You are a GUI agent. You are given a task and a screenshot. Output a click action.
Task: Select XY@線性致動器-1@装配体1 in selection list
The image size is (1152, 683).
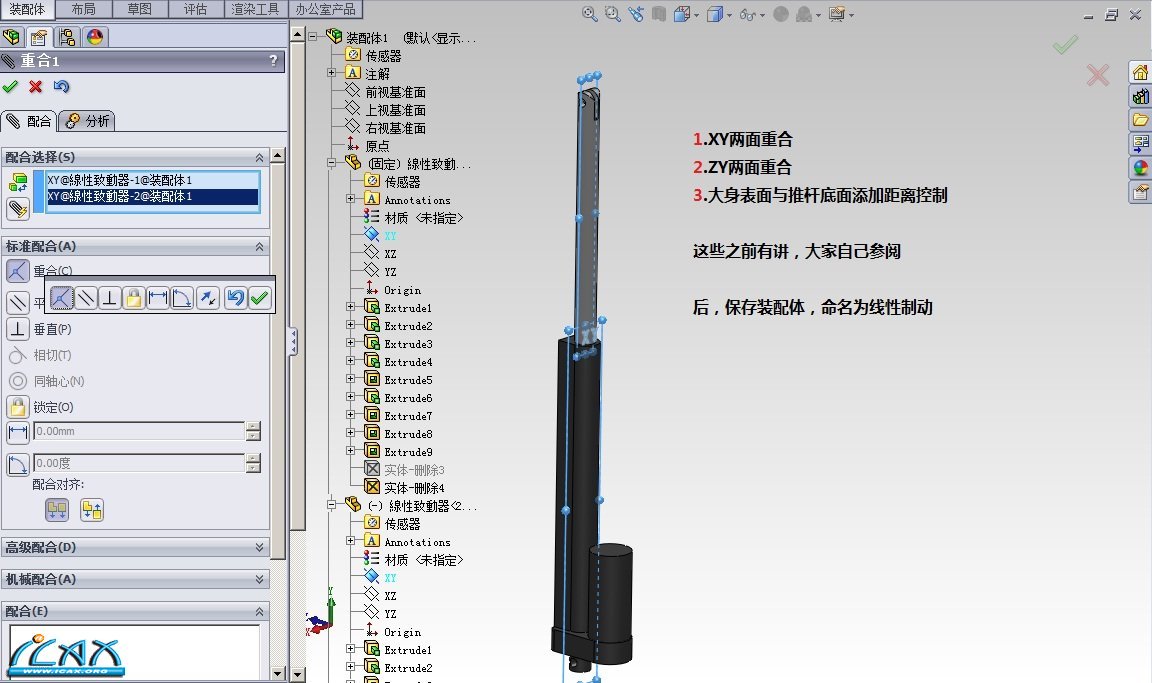click(x=152, y=180)
